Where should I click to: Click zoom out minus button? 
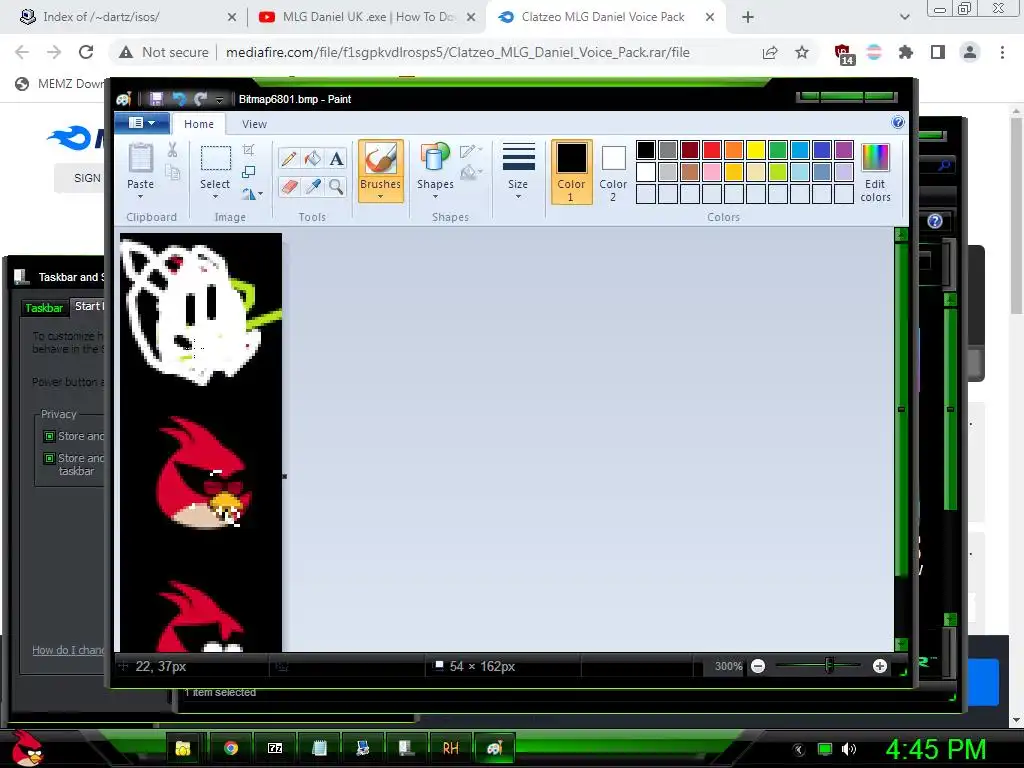pos(758,666)
